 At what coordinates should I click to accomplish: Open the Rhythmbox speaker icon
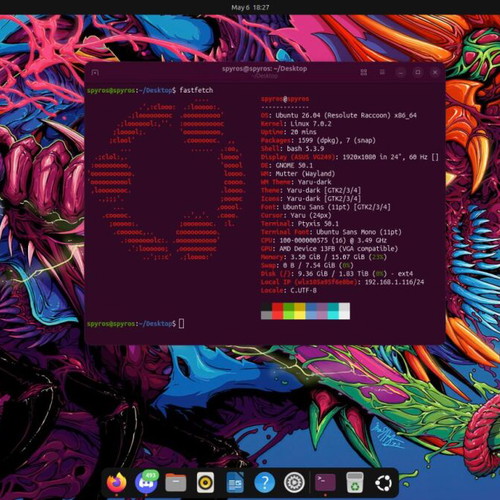coord(205,482)
